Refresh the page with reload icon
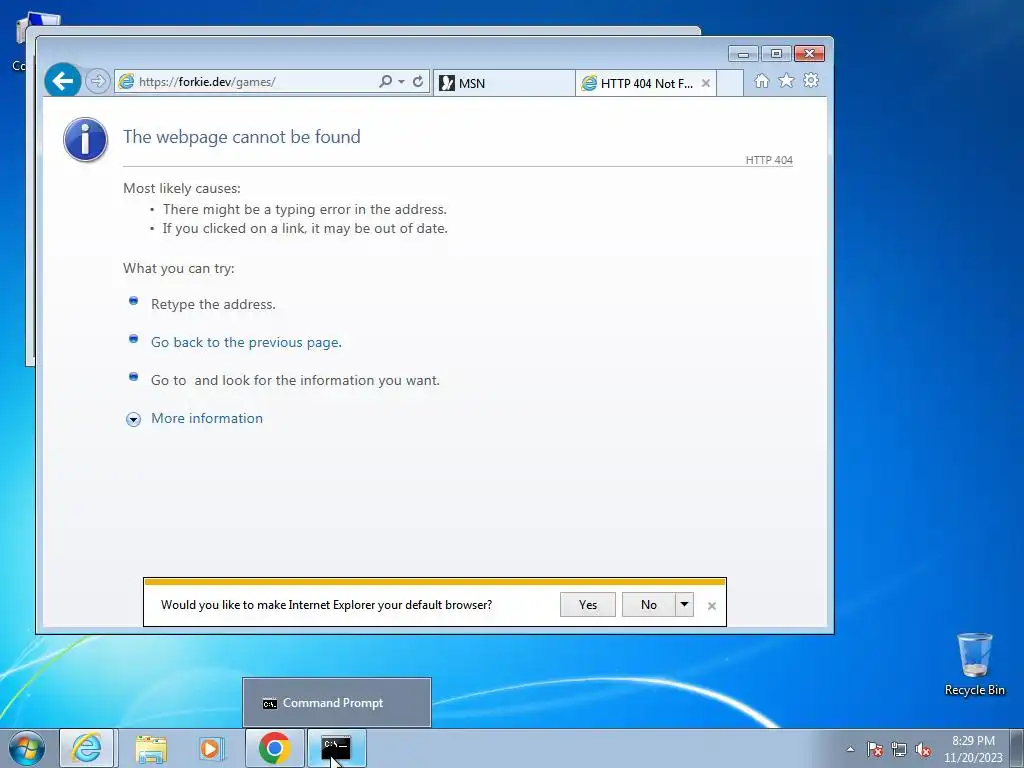Image resolution: width=1024 pixels, height=768 pixels. (418, 82)
